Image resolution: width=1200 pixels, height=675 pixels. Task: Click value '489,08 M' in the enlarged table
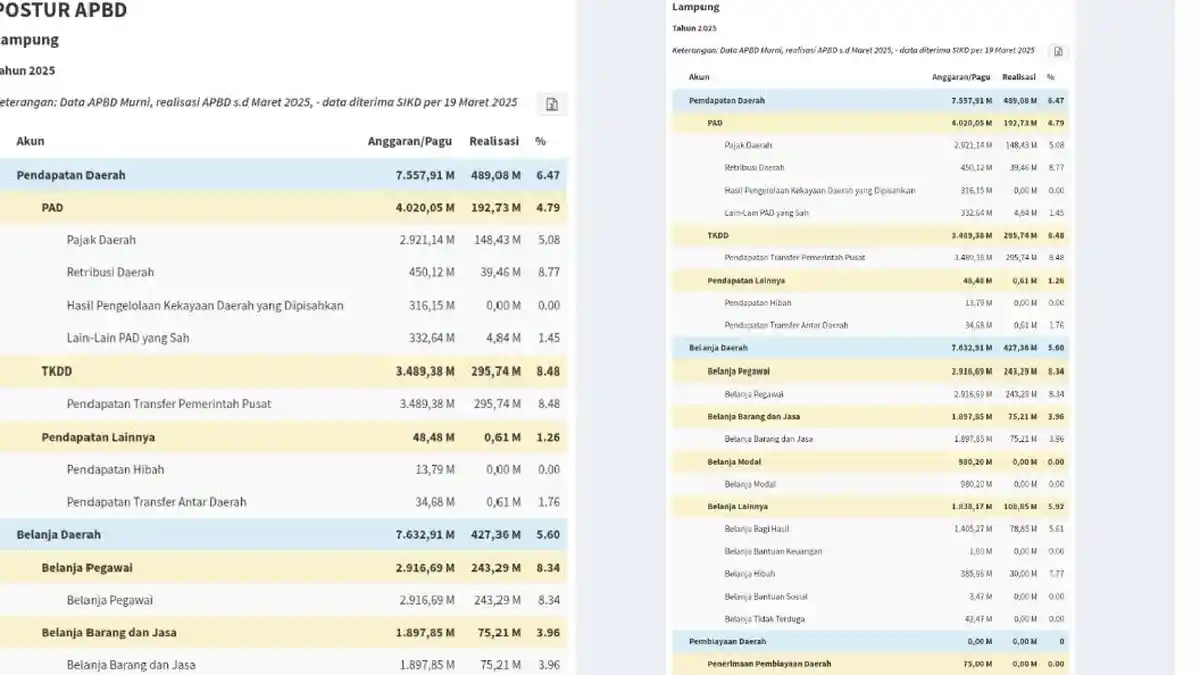496,175
